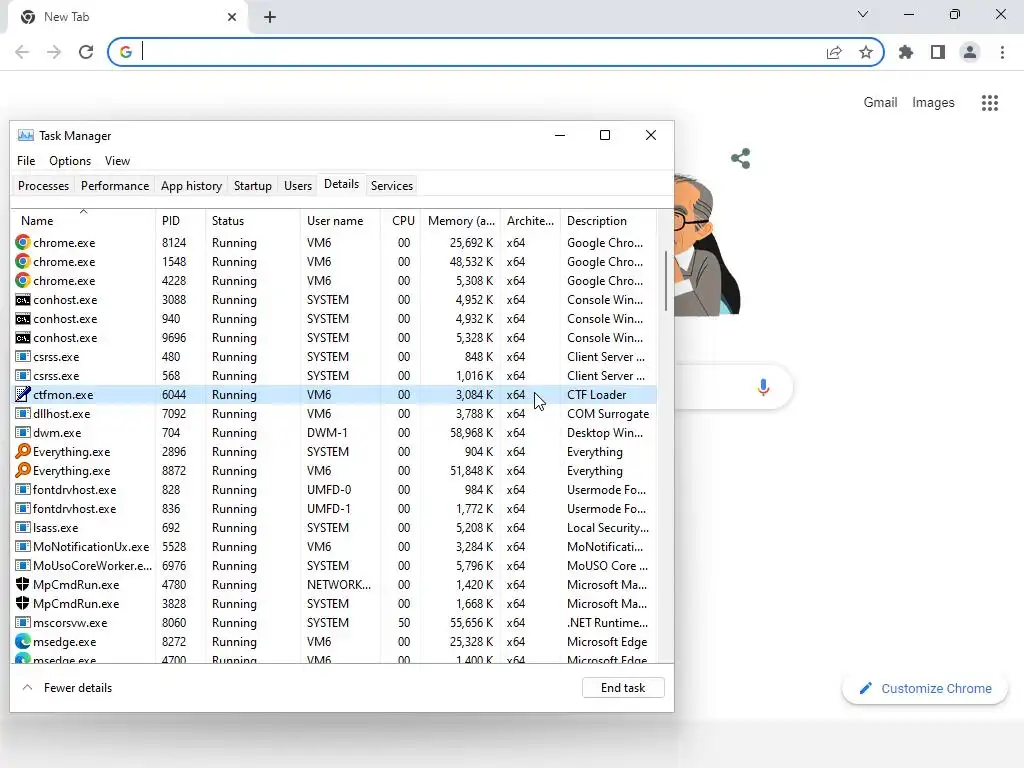Screen dimensions: 1024x768
Task: Select chrome.exe with PID 1548
Action: [334, 261]
